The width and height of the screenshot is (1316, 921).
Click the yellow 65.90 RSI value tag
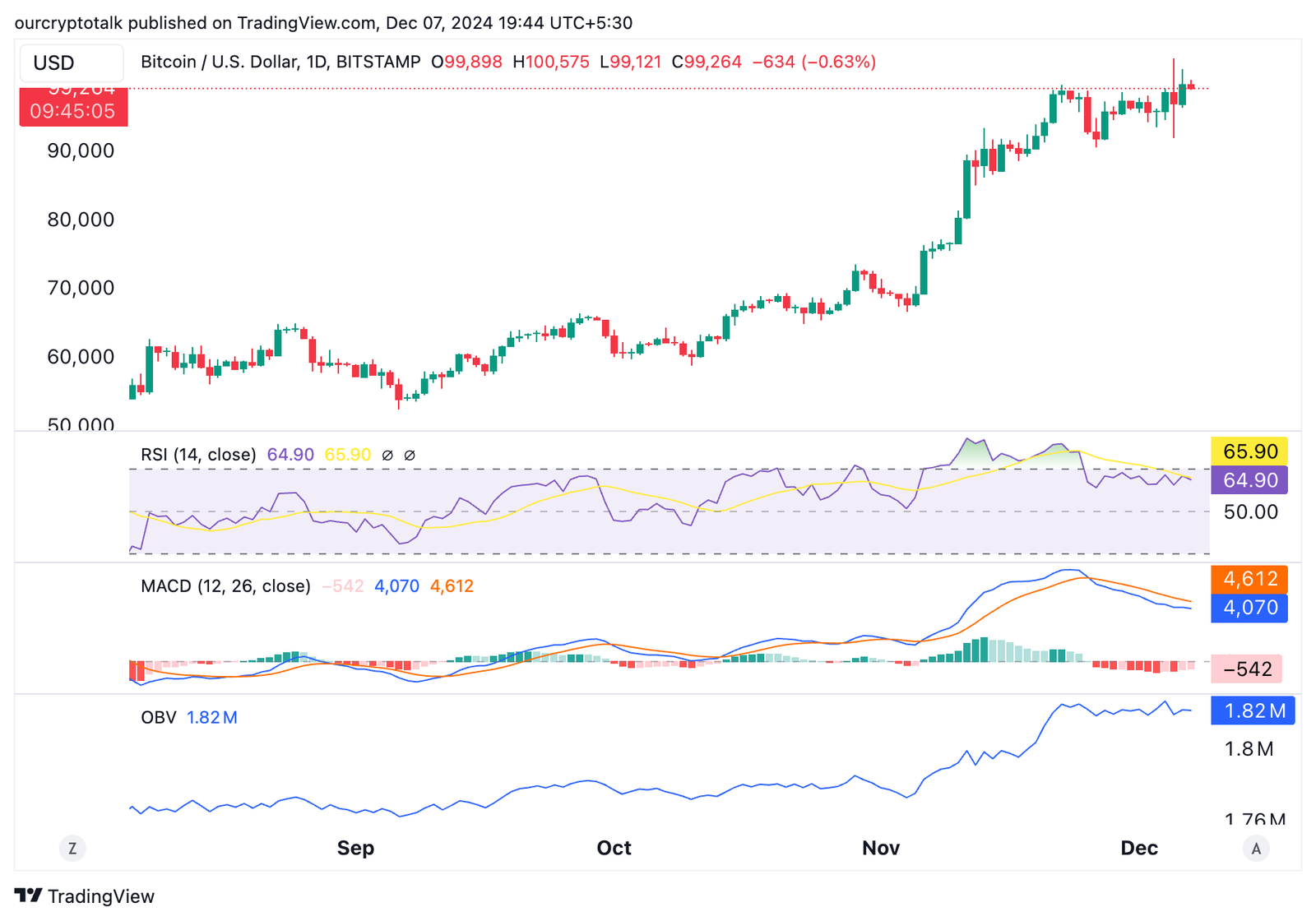[1249, 451]
